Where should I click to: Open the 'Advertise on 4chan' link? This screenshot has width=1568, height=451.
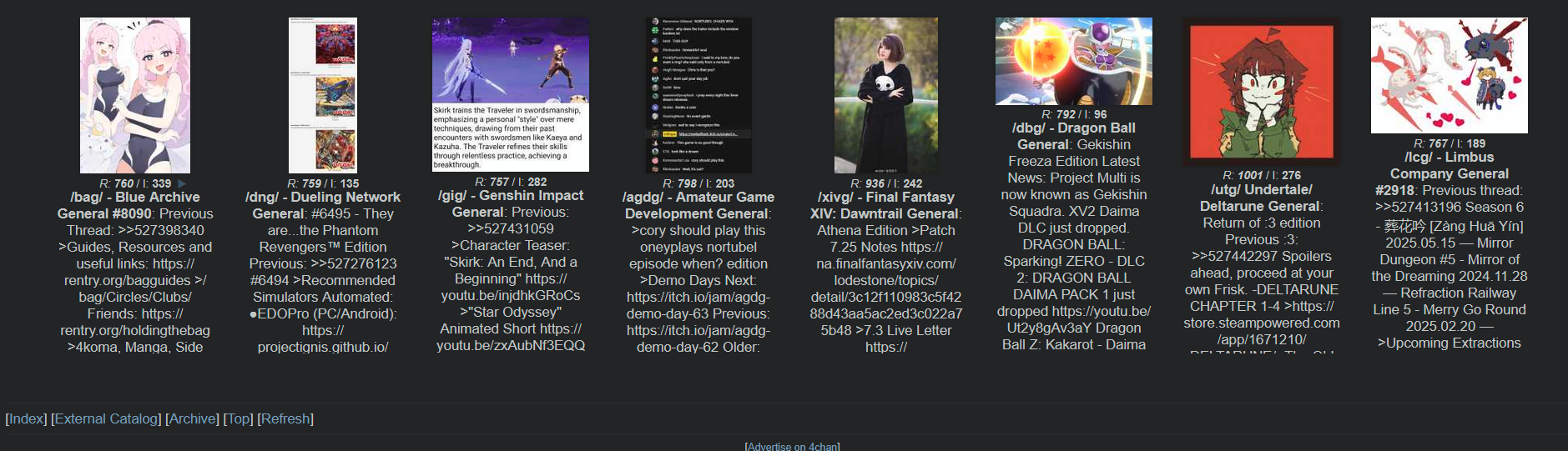(x=792, y=446)
